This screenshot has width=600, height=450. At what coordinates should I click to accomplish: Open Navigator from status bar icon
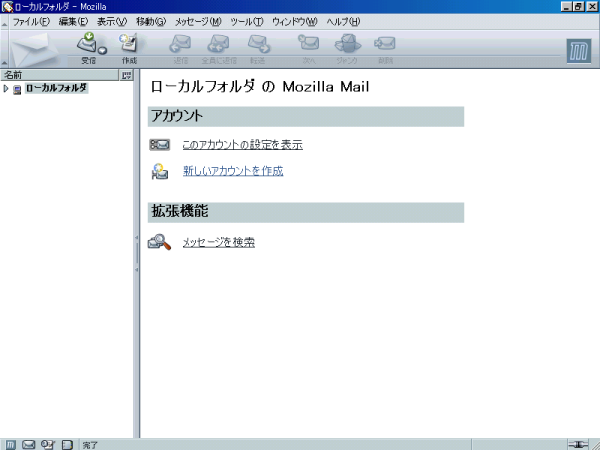tap(11, 445)
